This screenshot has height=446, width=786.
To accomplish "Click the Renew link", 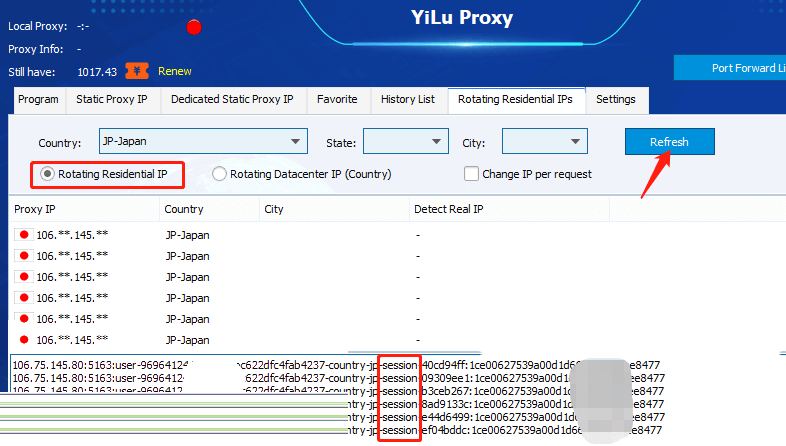I will pyautogui.click(x=174, y=71).
